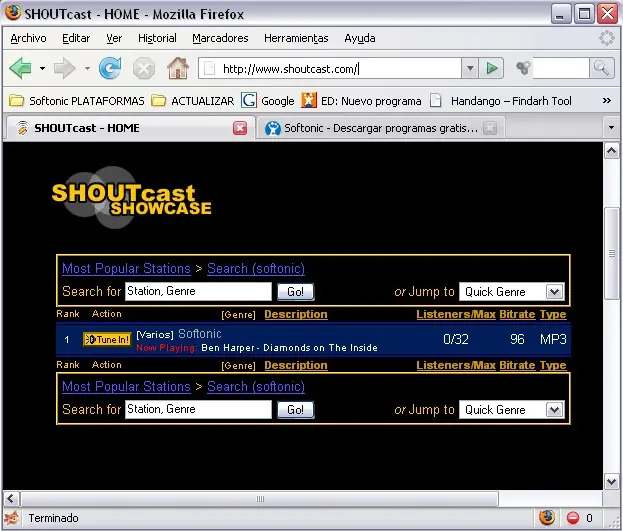Select the search engine icon
Screen dimensions: 623x531
click(x=523, y=68)
